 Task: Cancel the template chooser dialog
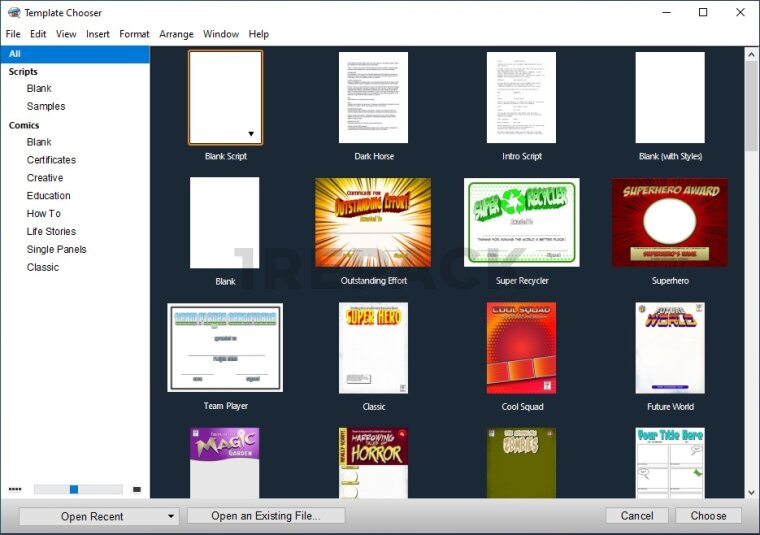tap(637, 516)
